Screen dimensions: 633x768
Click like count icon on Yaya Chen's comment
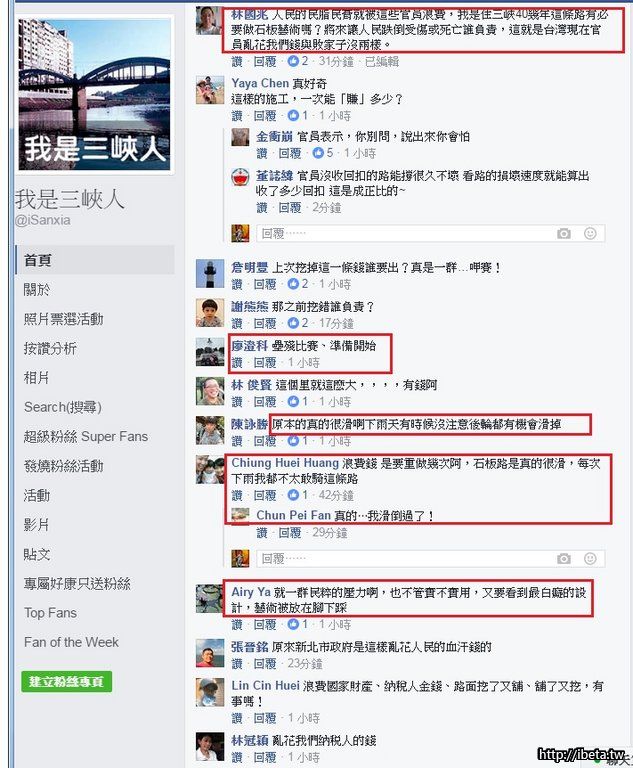click(293, 116)
